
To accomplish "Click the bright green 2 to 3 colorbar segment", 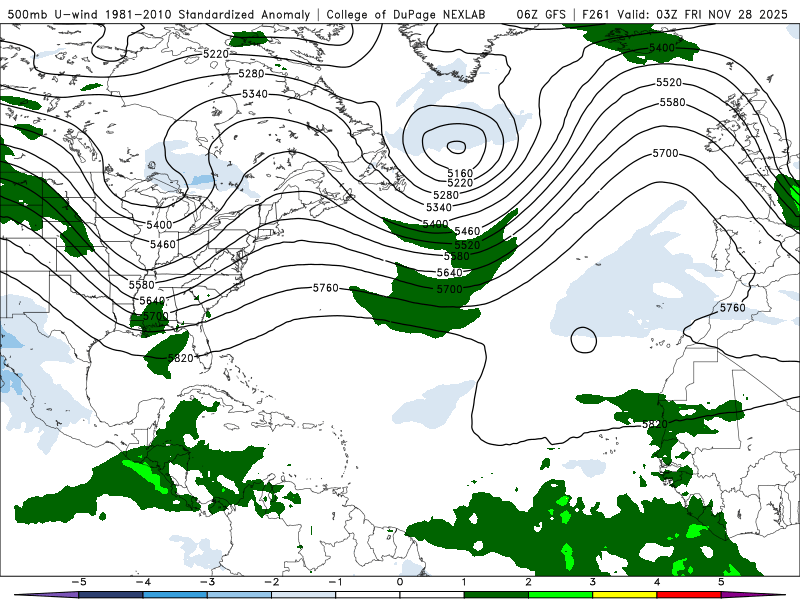I will 560,595.
